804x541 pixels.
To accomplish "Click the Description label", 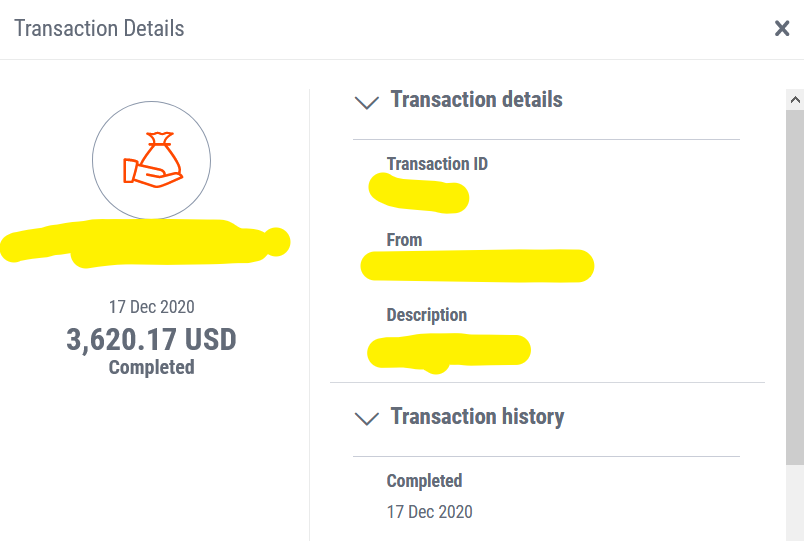I will [x=427, y=315].
